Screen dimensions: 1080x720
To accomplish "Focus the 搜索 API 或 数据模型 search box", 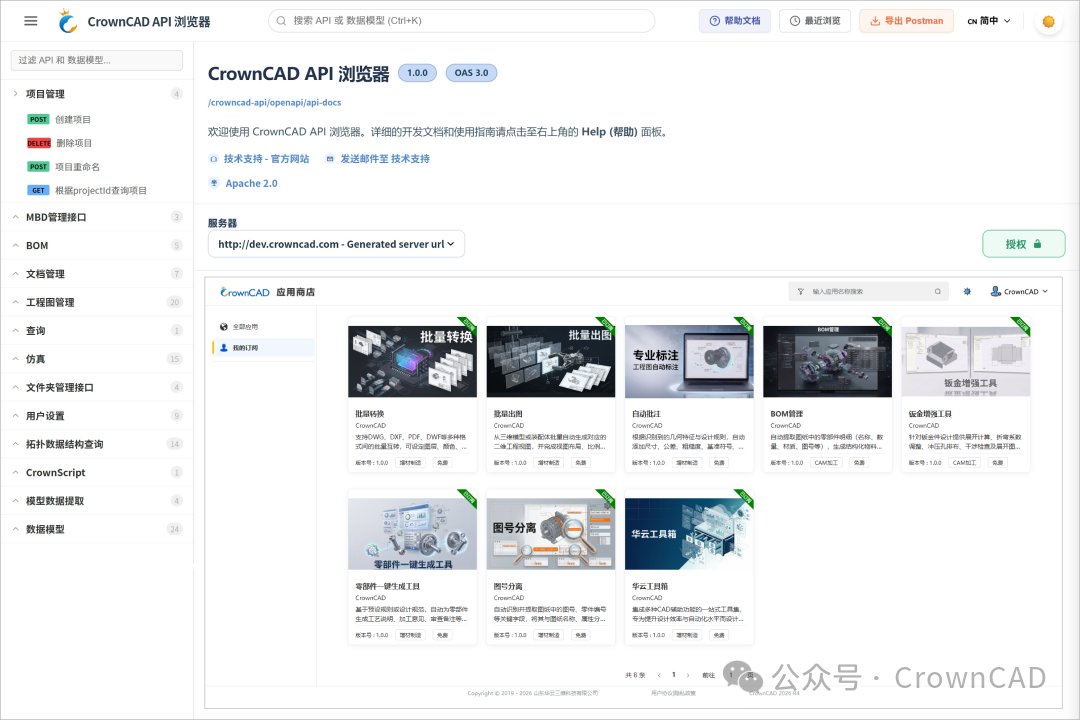I will [x=461, y=21].
